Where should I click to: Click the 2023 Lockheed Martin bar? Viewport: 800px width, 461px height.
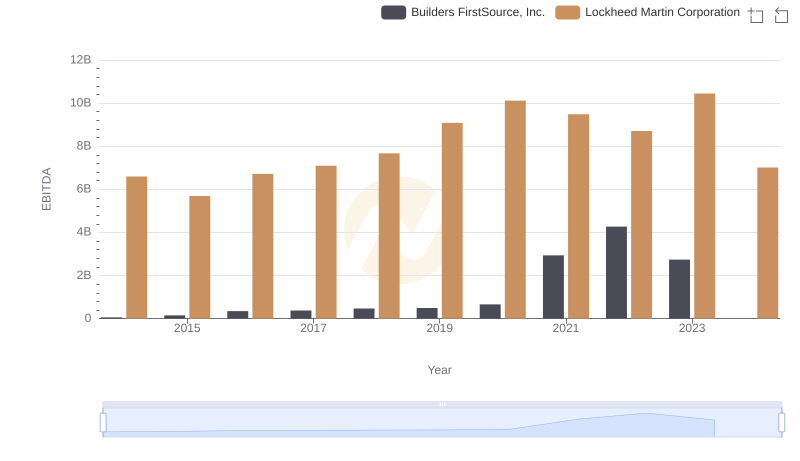704,206
